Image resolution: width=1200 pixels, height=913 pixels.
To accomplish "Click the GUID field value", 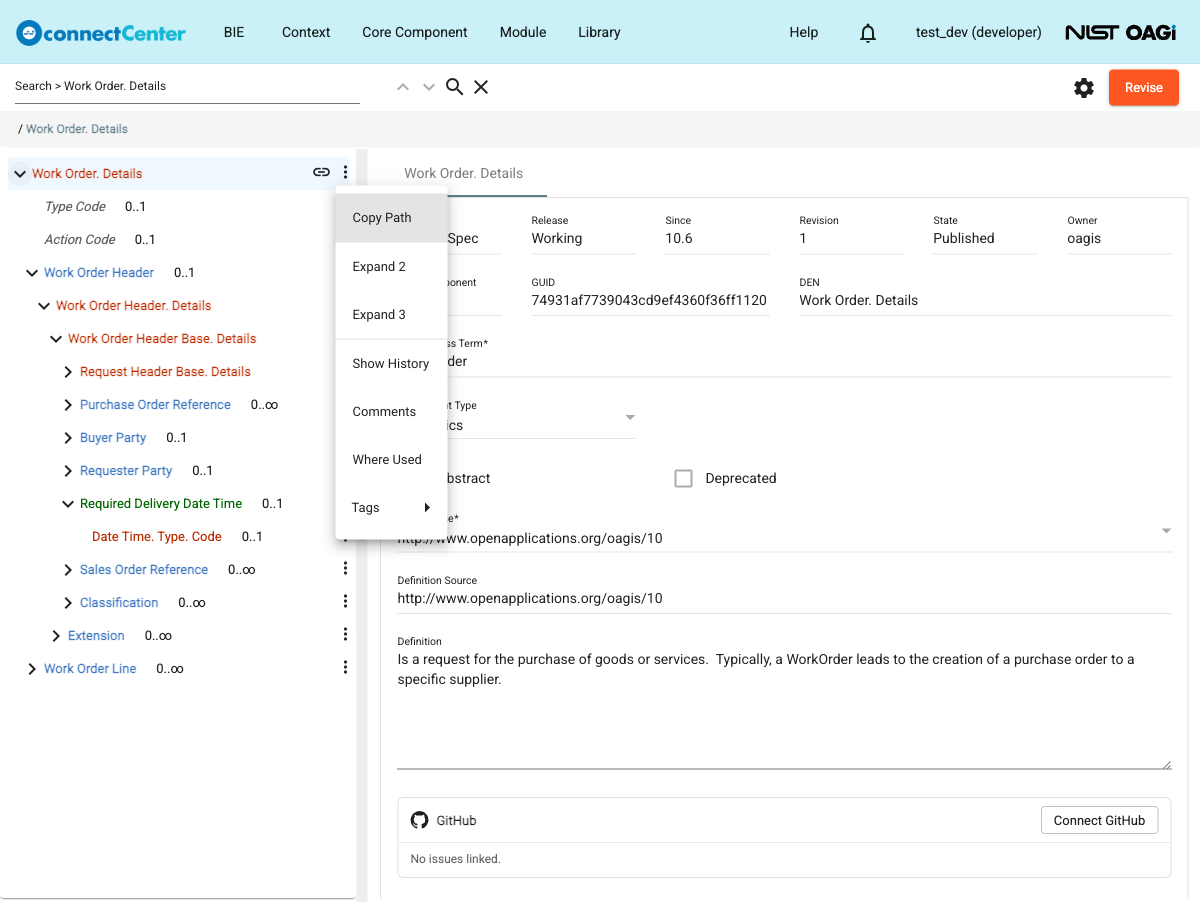I will tap(649, 300).
